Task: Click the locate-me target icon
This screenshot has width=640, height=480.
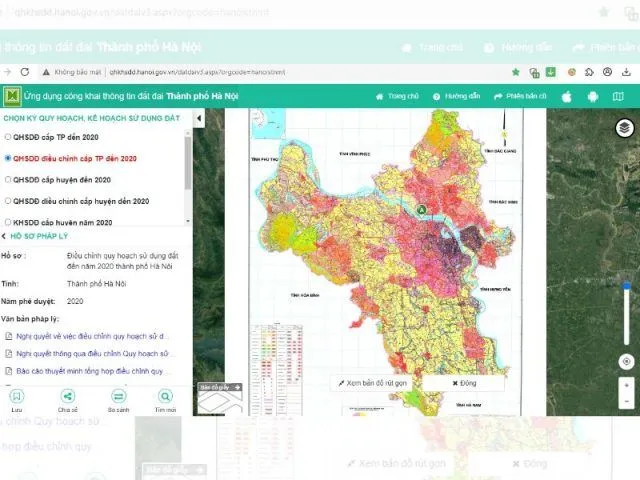Action: pos(626,361)
